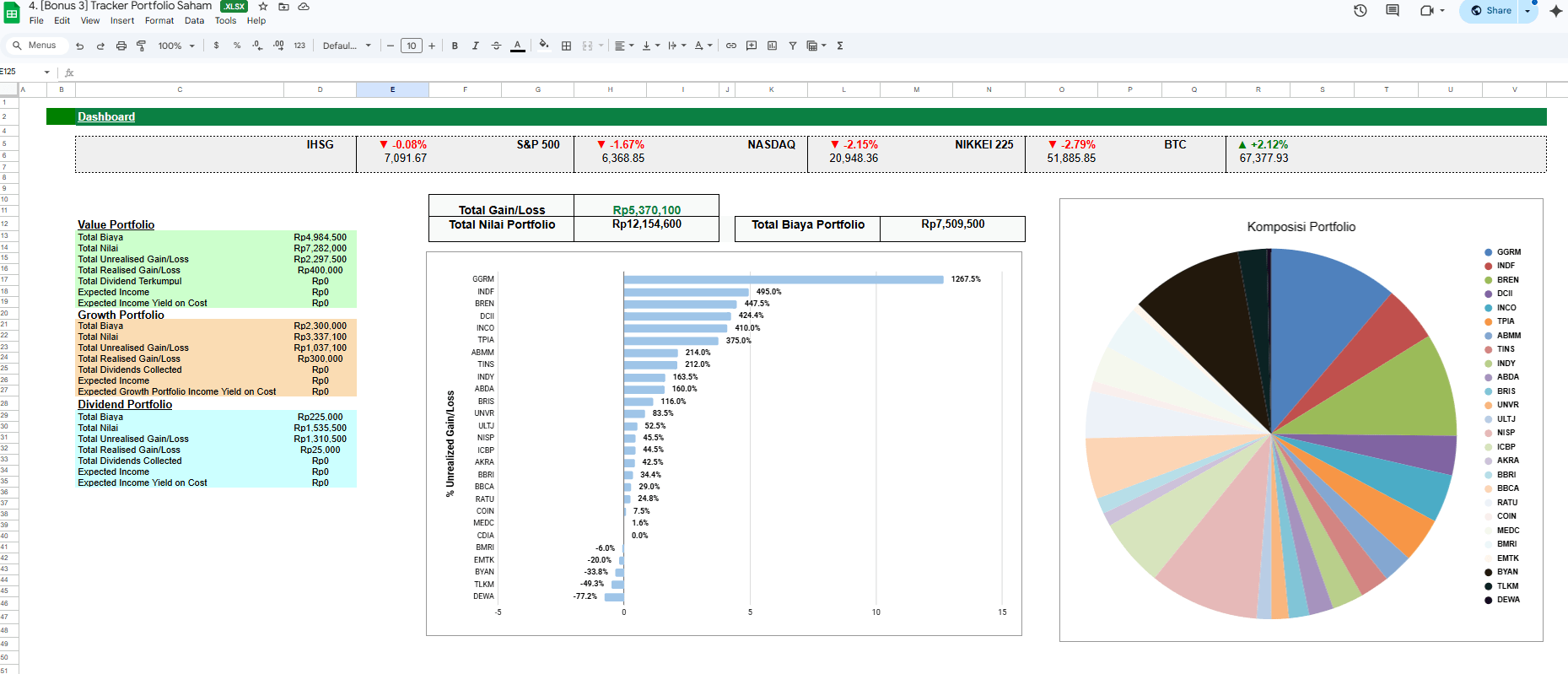Open the fill color bucket

point(544,46)
